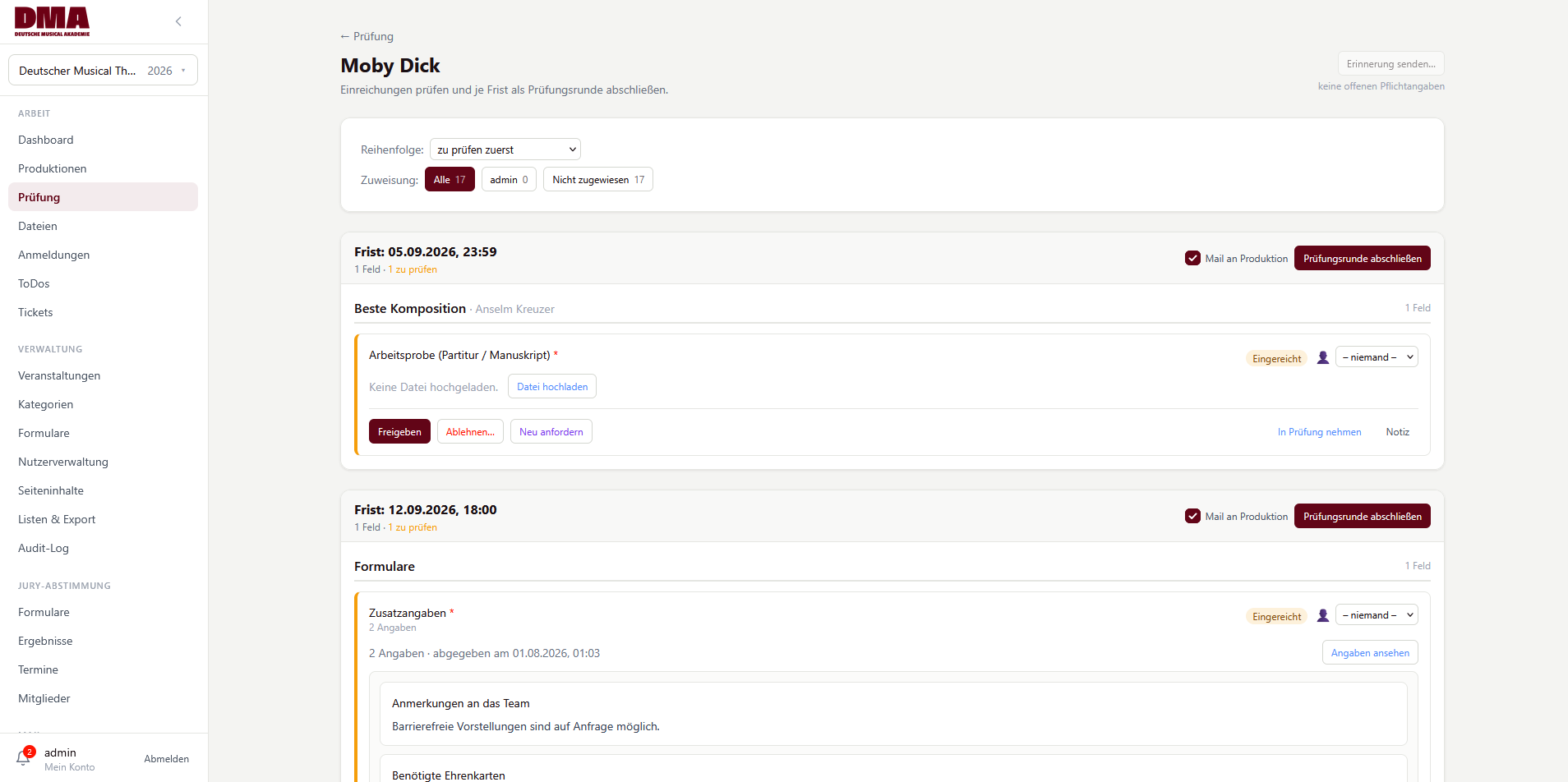Click Abmelden to log out
1568x782 pixels.
(167, 759)
